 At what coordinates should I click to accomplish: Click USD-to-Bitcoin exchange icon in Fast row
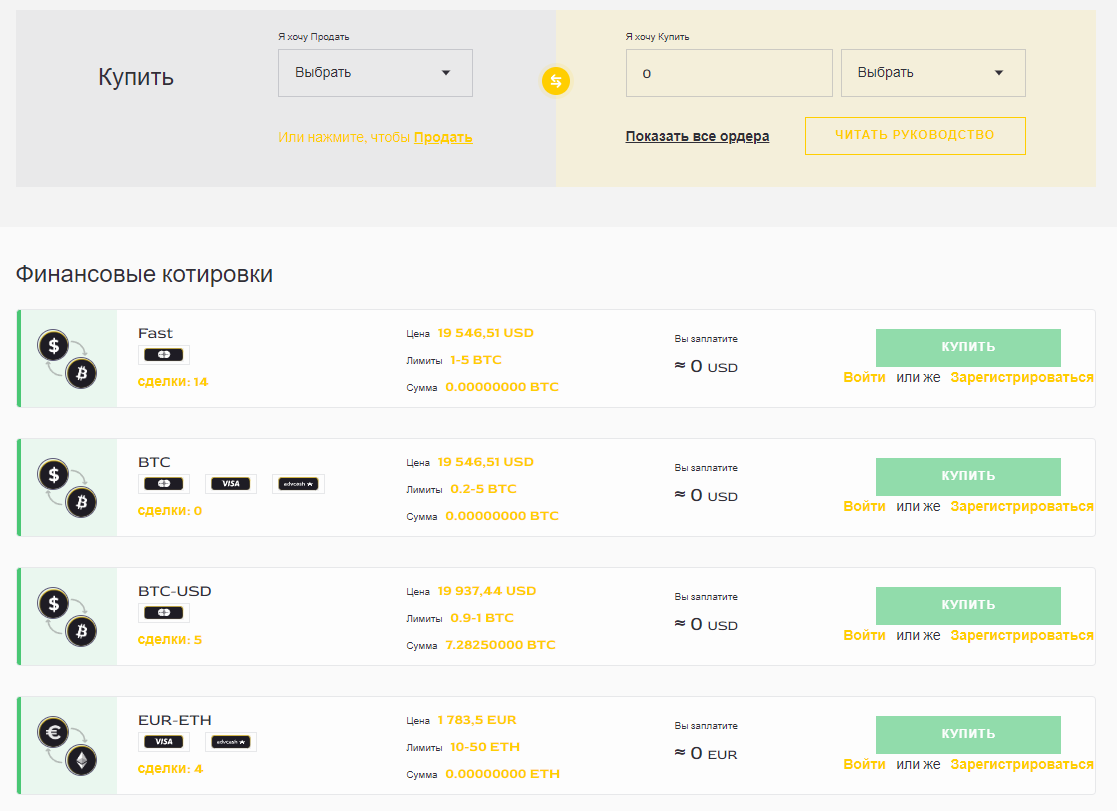tap(67, 359)
